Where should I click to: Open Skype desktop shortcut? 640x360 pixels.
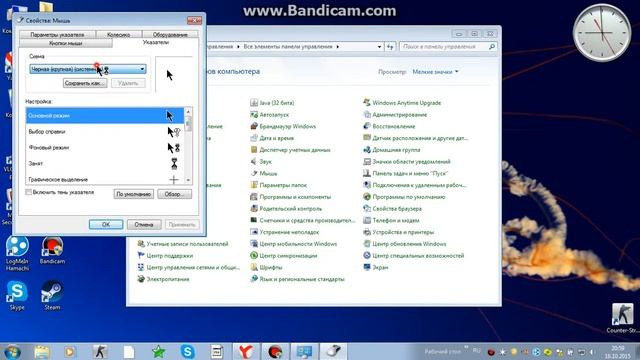click(17, 295)
